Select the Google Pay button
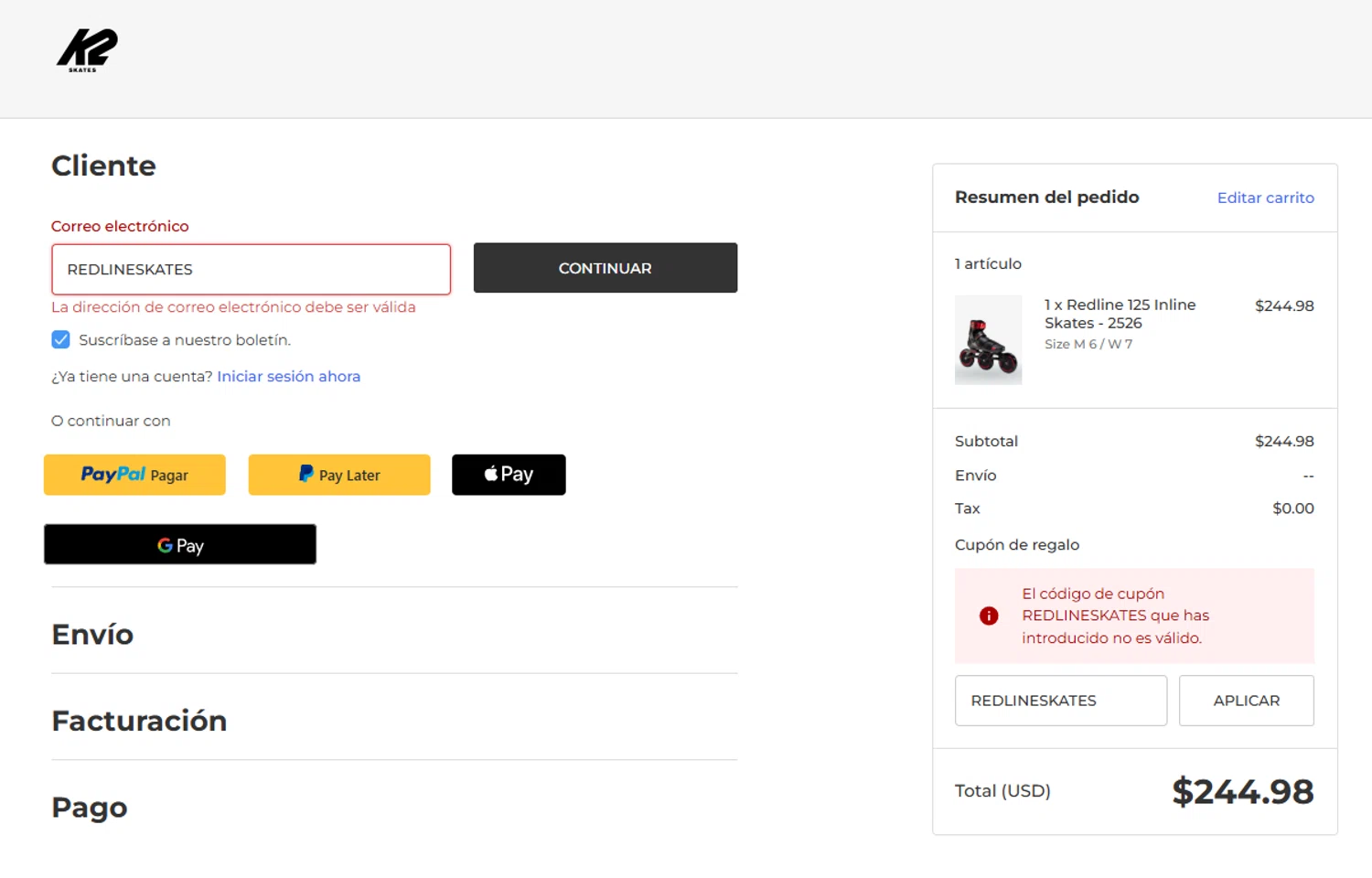Screen dimensions: 1372x878 [x=180, y=544]
